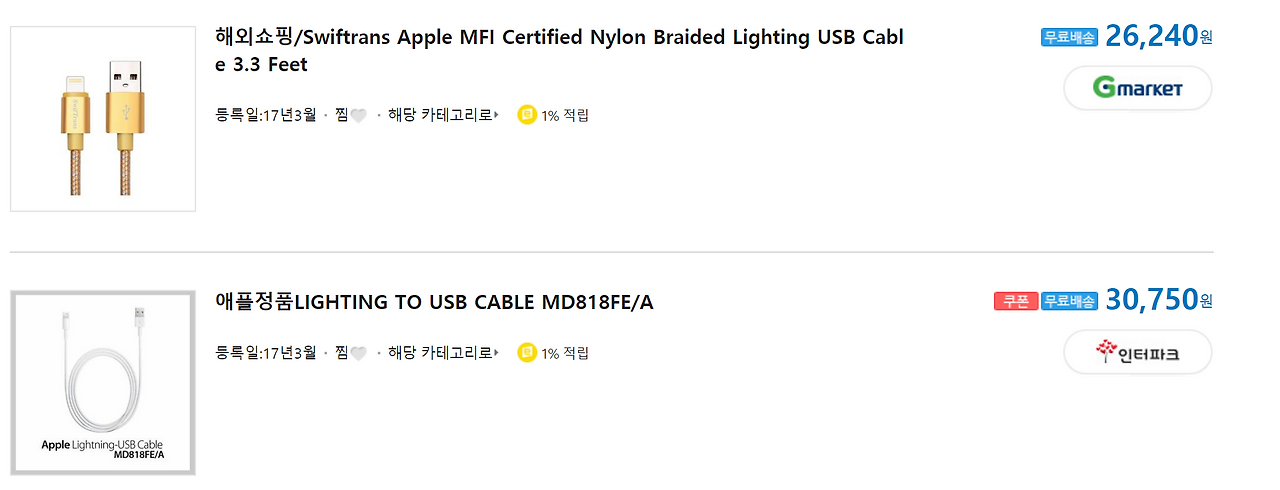1280x490 pixels.
Task: Click the free shipping badge beside 30,750원
Action: click(x=1069, y=301)
